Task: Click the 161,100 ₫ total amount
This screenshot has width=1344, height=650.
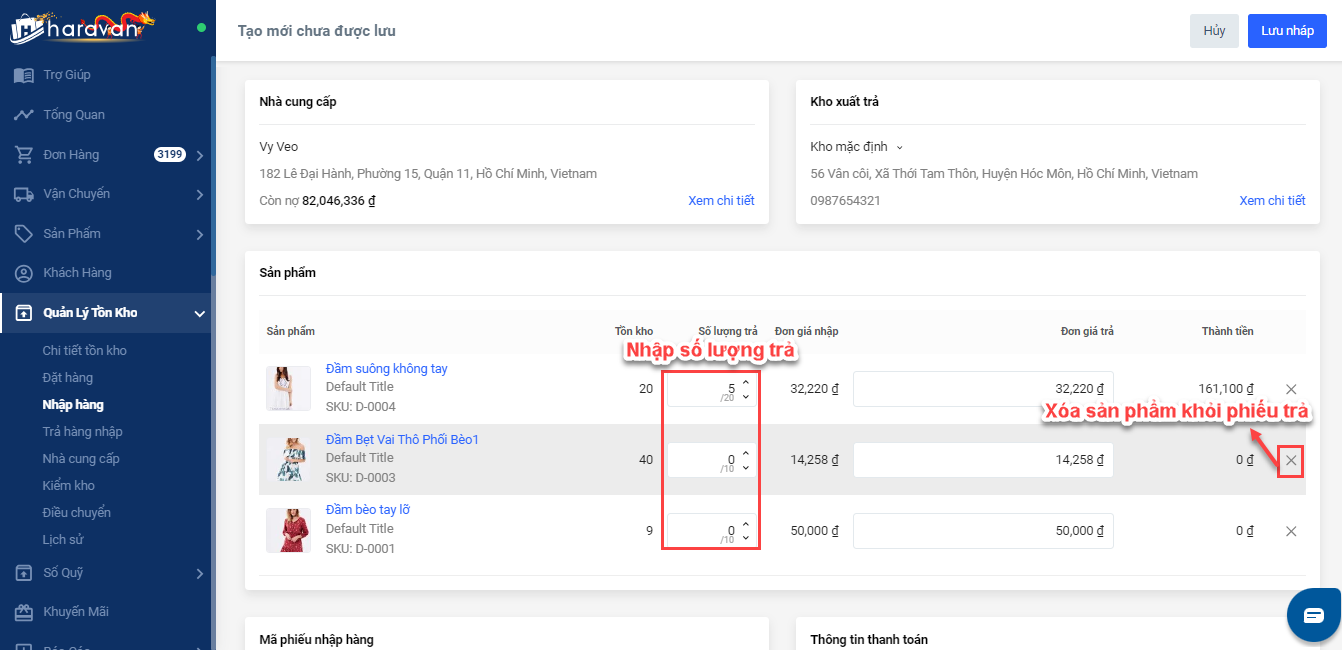Action: [1226, 389]
